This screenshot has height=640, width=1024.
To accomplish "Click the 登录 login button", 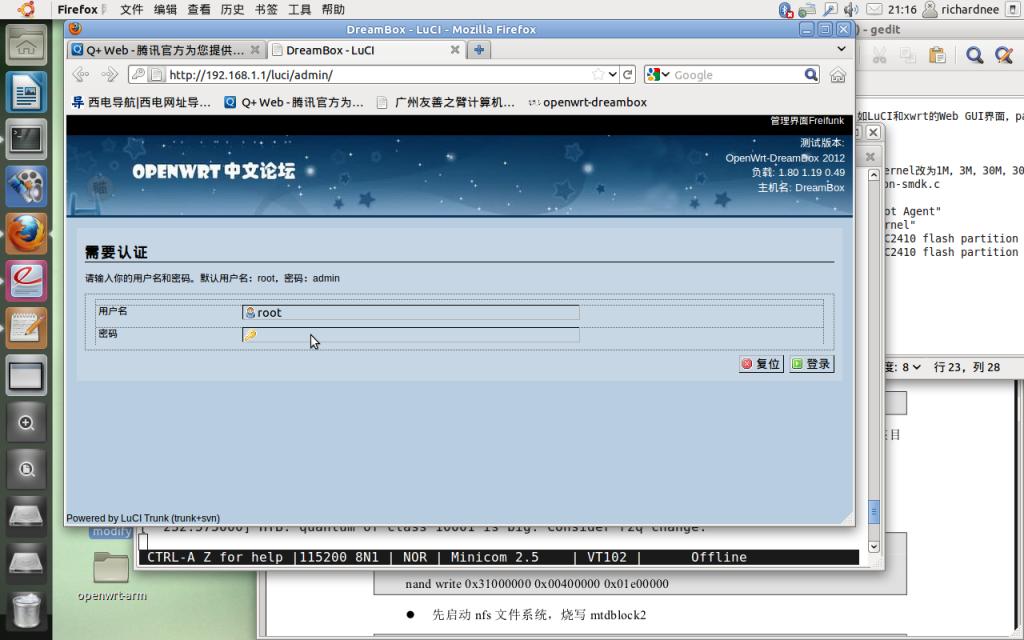I will pyautogui.click(x=812, y=364).
